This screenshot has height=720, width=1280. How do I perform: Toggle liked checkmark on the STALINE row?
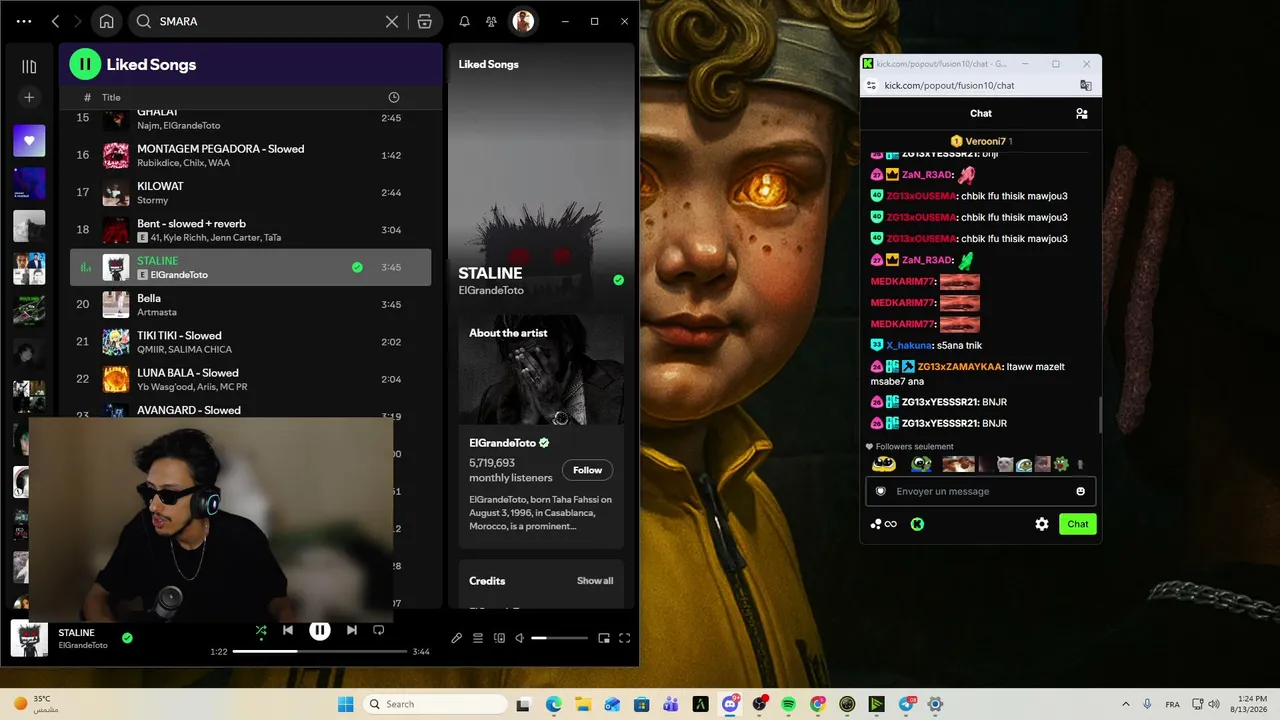357,267
